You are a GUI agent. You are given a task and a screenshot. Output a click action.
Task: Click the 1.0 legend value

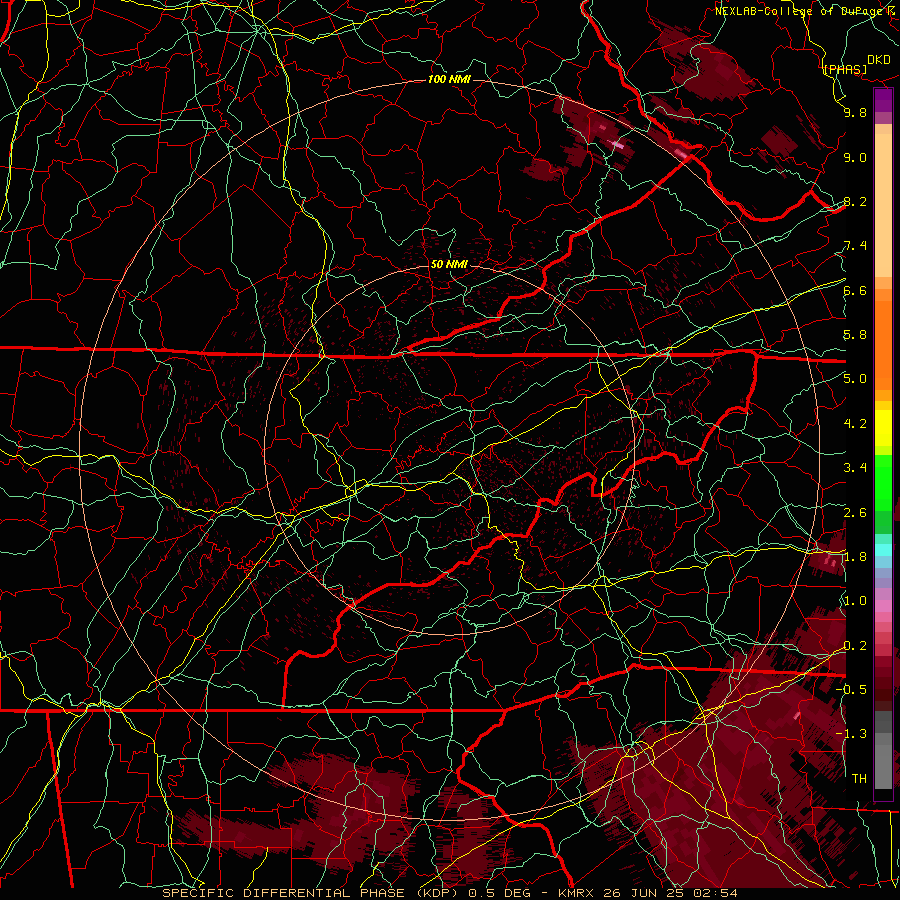855,601
